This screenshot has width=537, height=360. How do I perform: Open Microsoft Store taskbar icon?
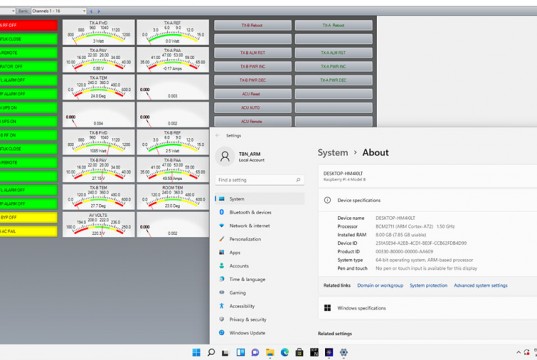click(299, 352)
